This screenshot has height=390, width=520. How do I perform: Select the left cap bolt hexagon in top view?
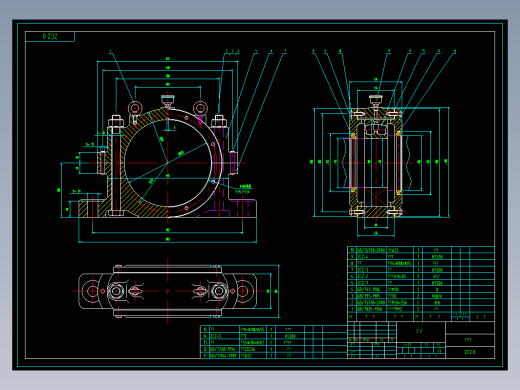116,291
